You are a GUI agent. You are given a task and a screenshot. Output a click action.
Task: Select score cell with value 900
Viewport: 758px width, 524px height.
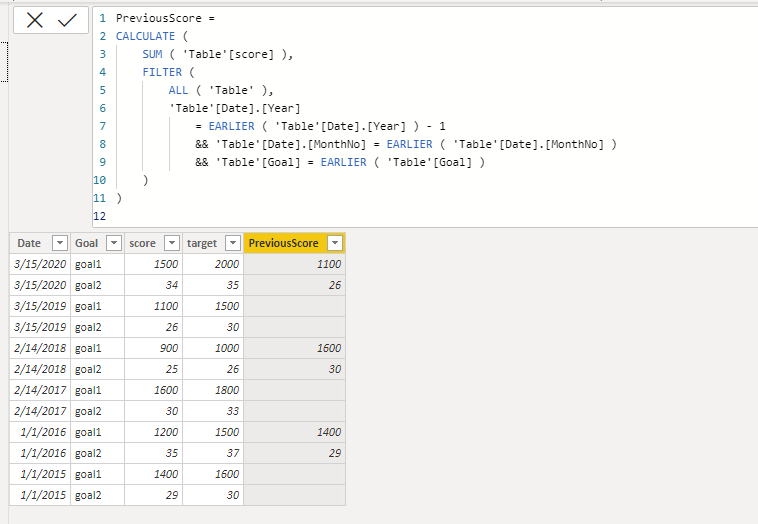(153, 348)
